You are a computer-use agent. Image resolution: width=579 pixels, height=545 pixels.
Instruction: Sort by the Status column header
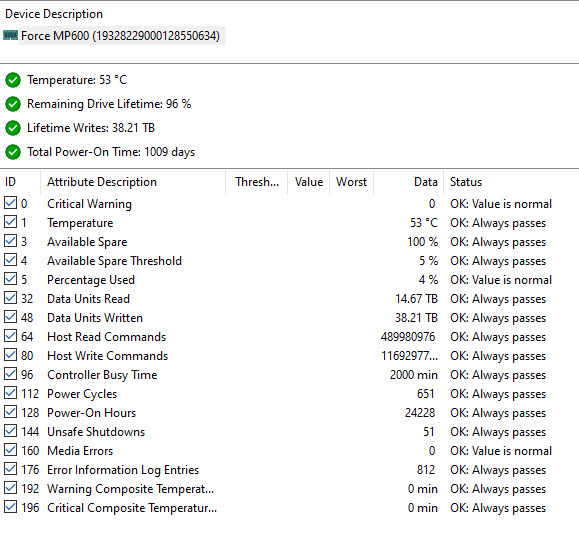(x=511, y=182)
